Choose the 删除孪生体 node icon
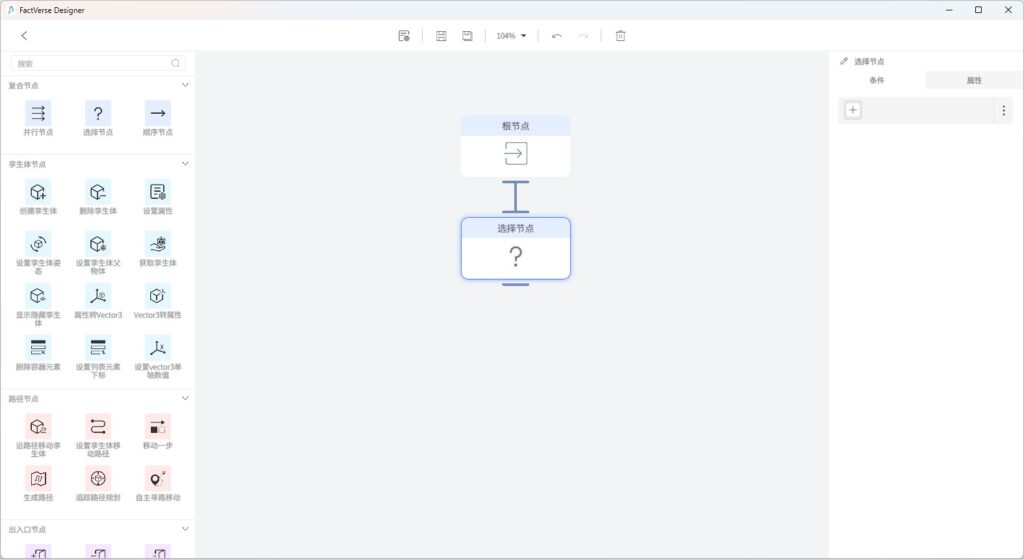The height and width of the screenshot is (559, 1024). (98, 192)
